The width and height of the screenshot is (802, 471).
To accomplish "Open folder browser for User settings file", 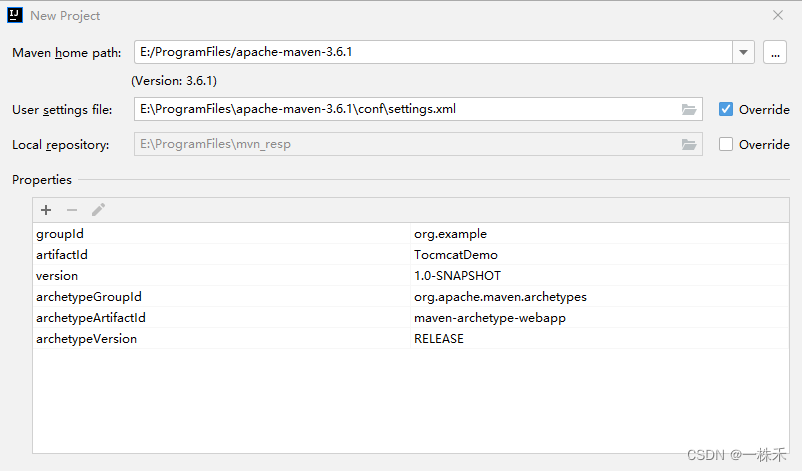I will pos(689,109).
